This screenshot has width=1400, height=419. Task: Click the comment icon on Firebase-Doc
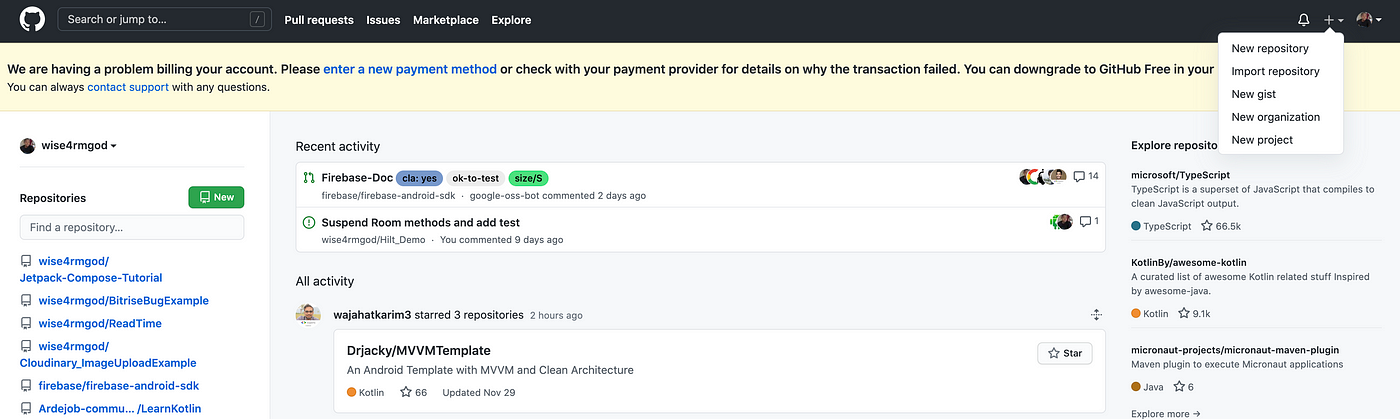(x=1079, y=177)
